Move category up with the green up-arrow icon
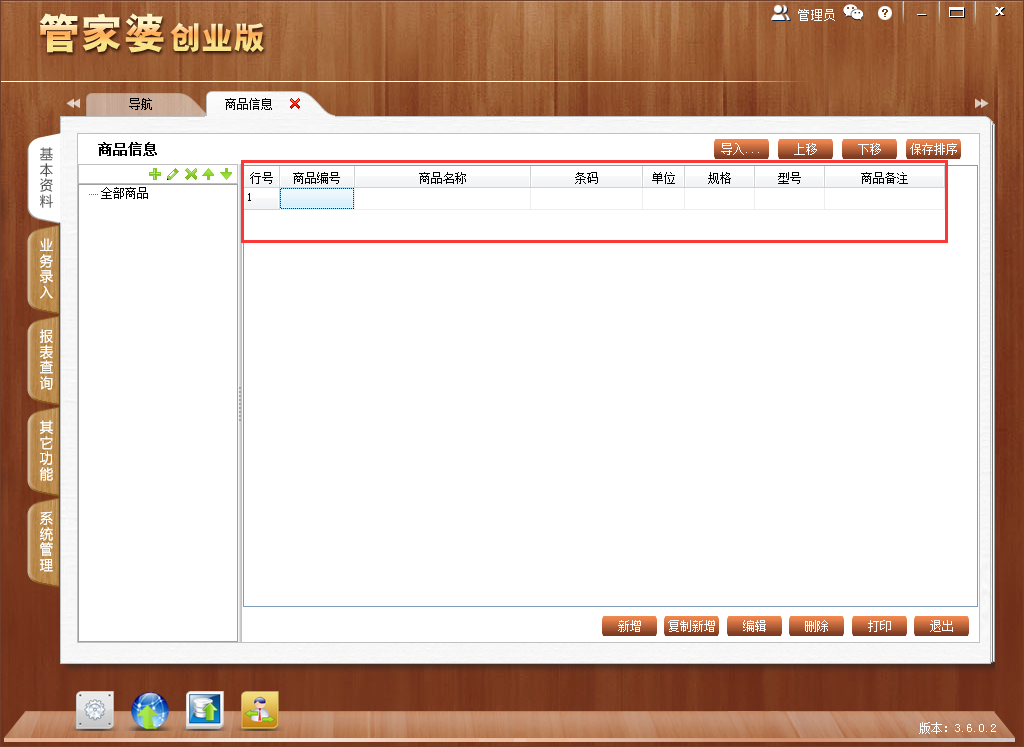 pyautogui.click(x=206, y=174)
